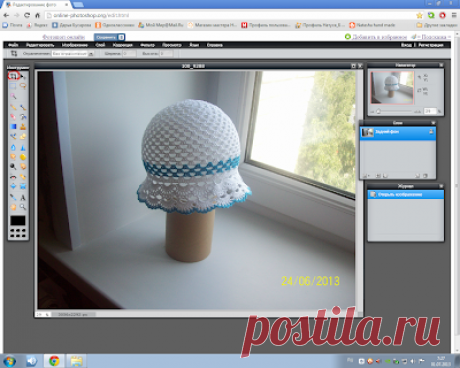Select the Zoom magnifier tool in toolbox
Screen dimensions: 460x368
click(x=23, y=207)
